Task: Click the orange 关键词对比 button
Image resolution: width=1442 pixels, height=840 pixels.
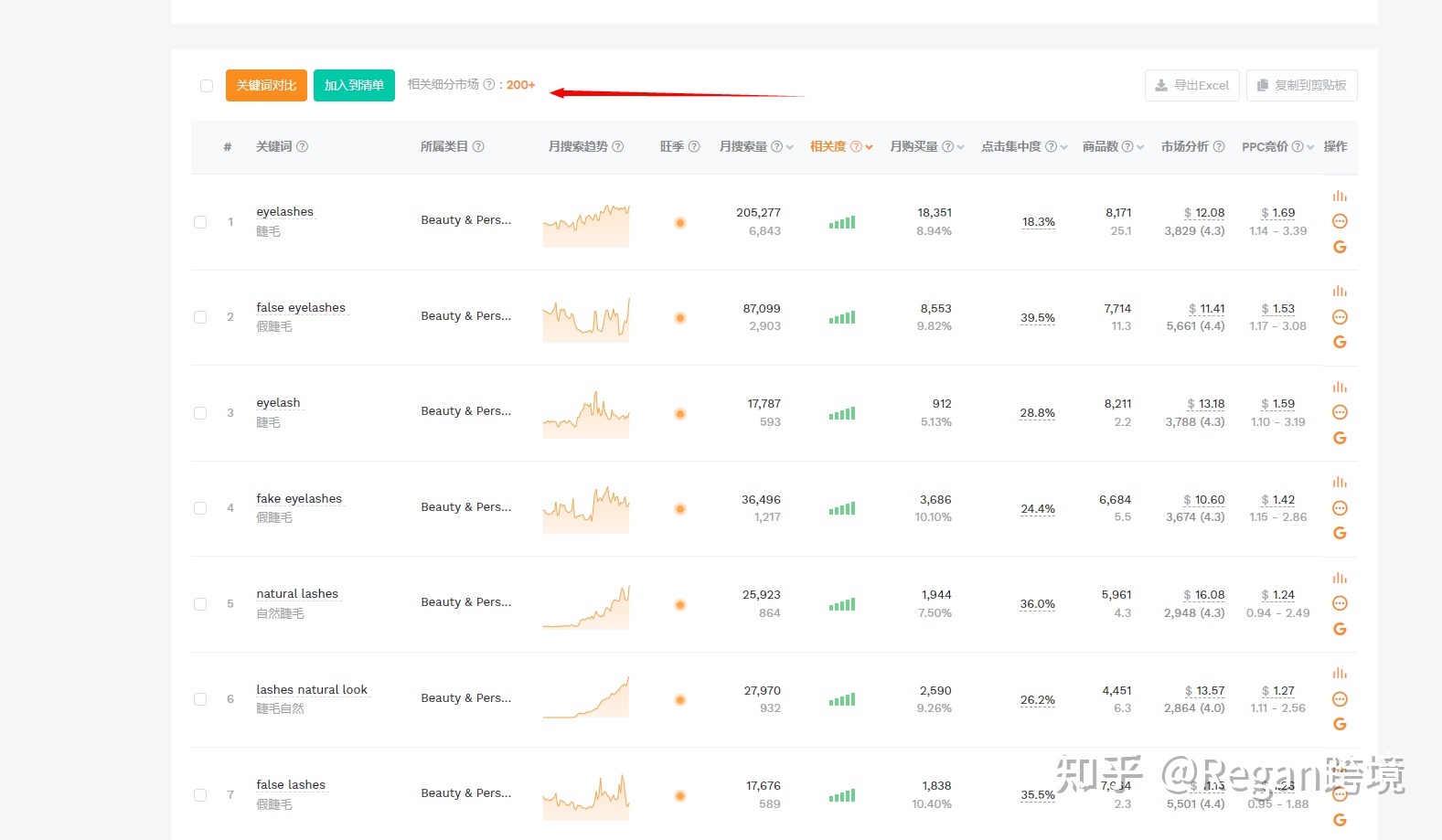Action: (x=266, y=85)
